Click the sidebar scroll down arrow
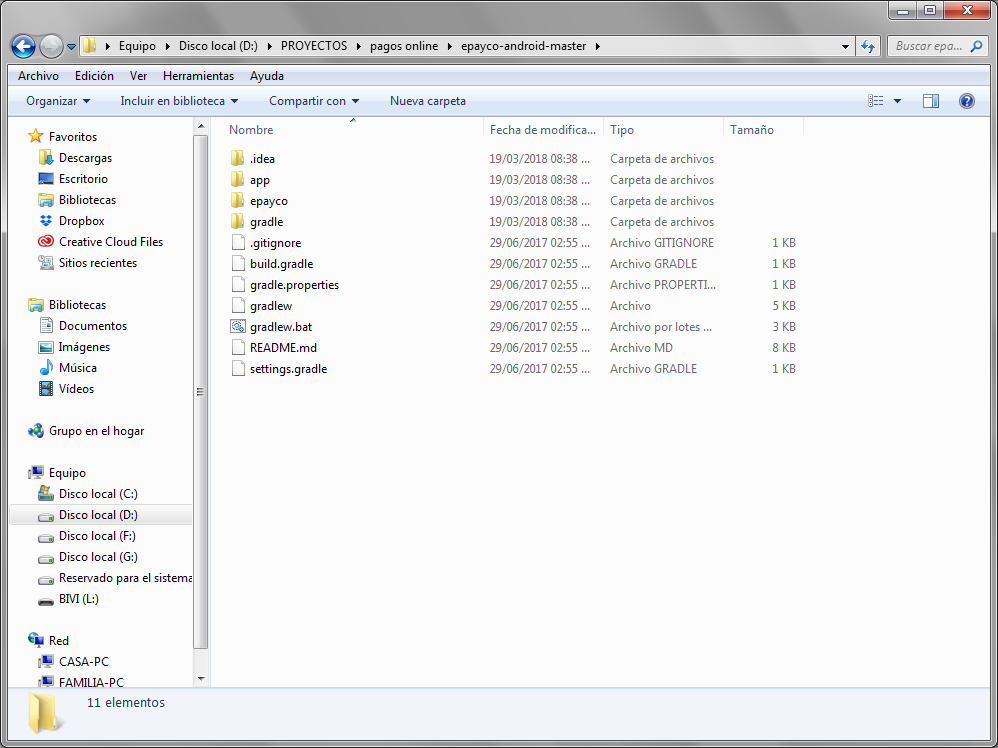 (x=201, y=679)
